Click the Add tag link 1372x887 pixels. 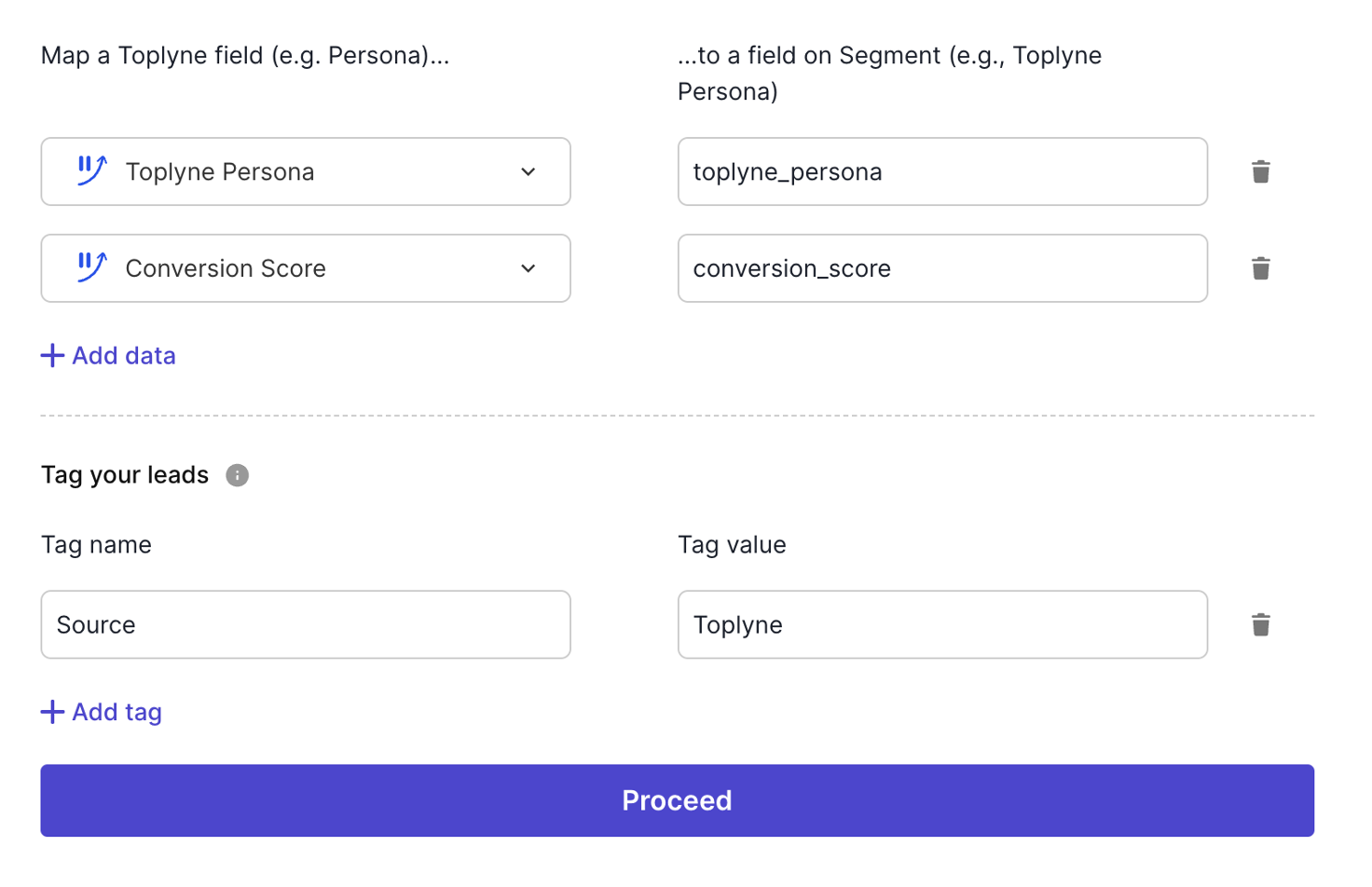[117, 712]
